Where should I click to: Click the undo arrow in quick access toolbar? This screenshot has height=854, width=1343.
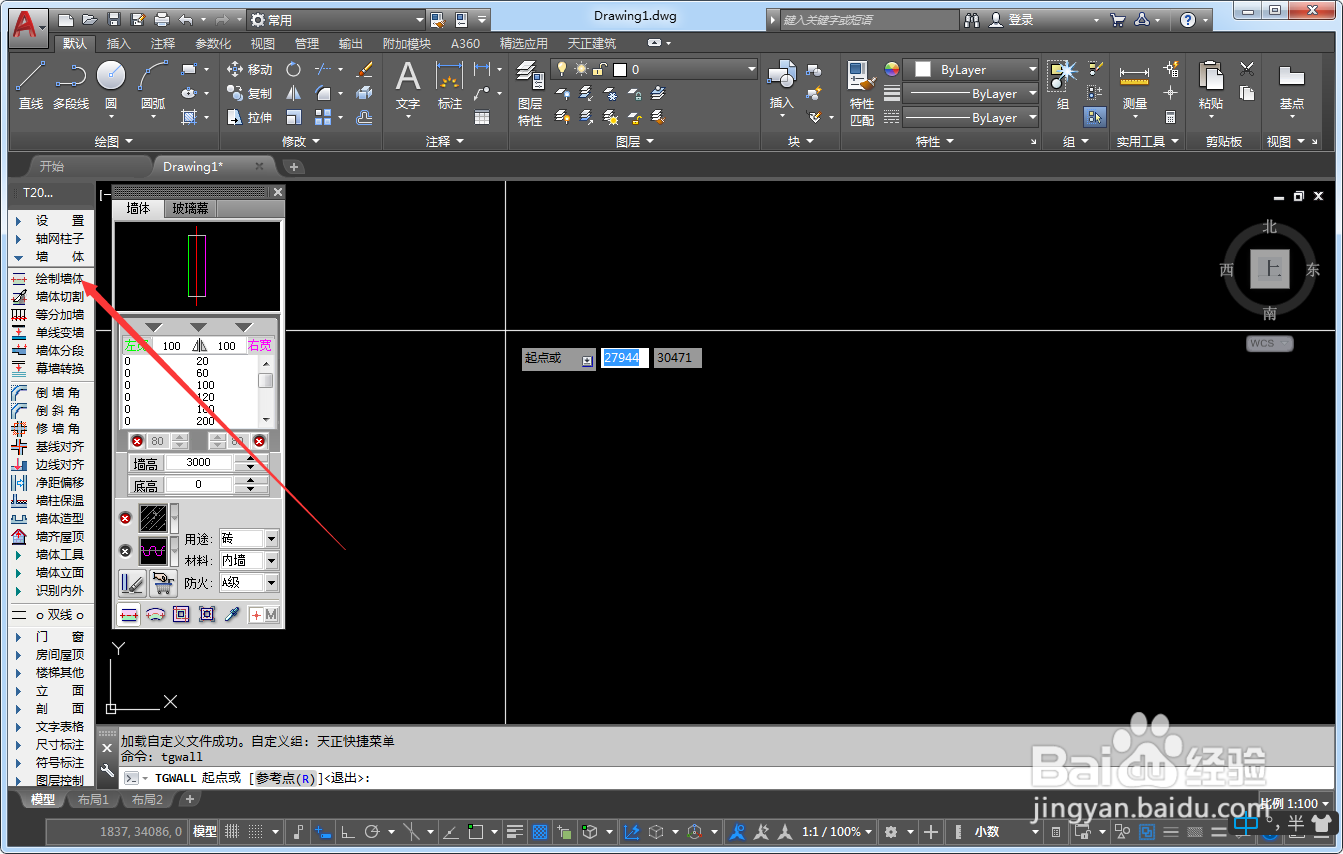(x=186, y=19)
